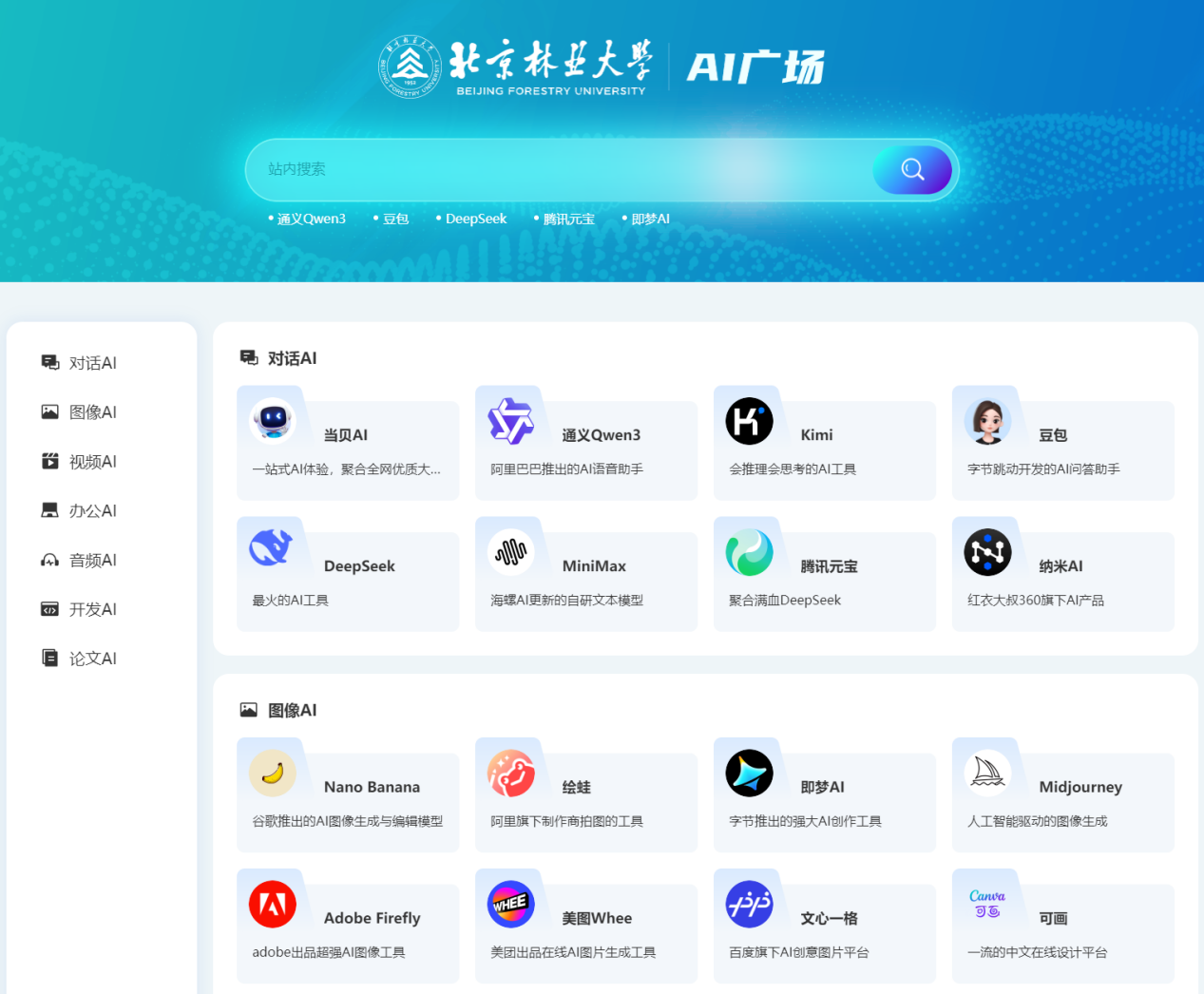1204x994 pixels.
Task: Open the 文心一格 purple icon
Action: coord(750,905)
